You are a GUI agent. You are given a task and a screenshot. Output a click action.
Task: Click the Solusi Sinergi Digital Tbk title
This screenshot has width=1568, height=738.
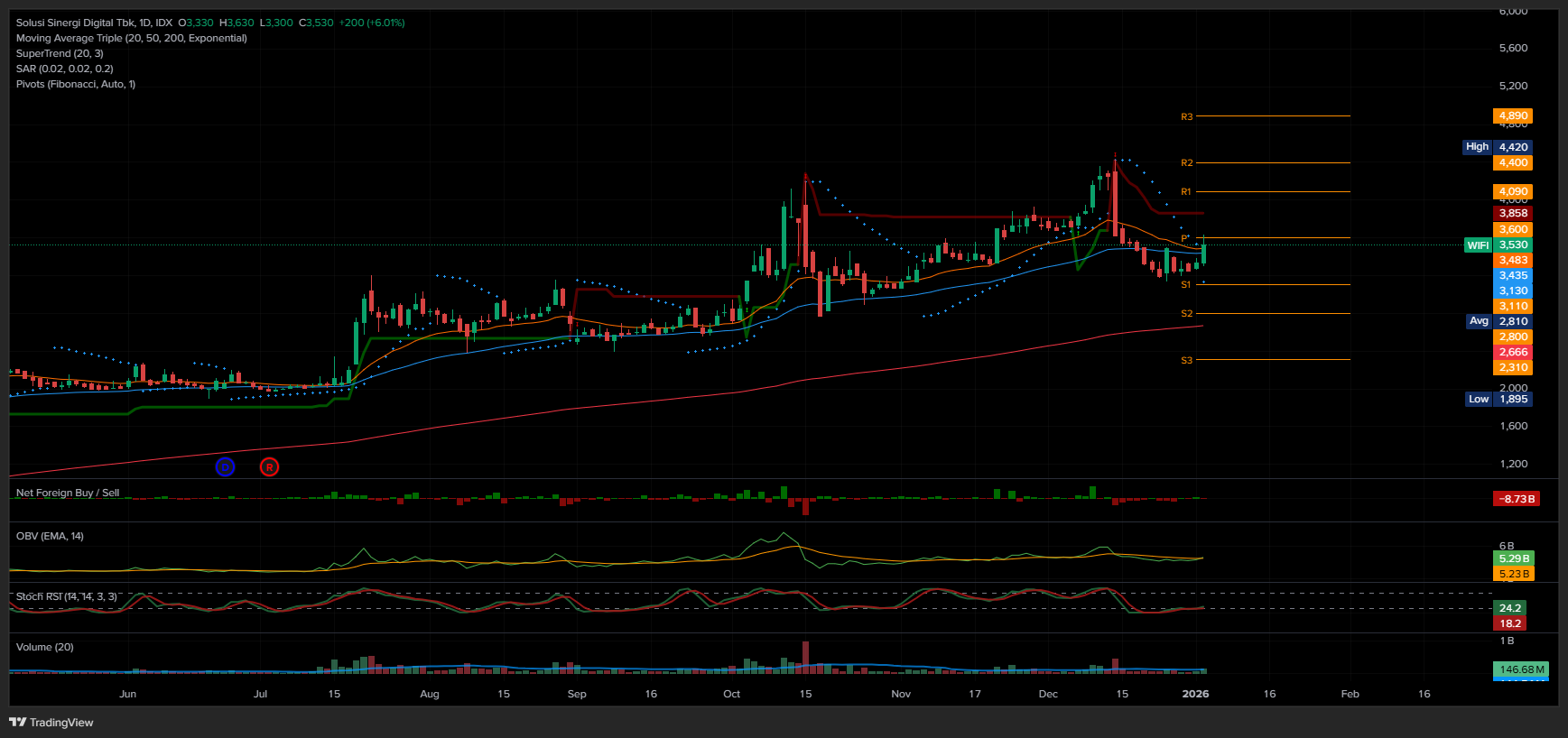[x=94, y=23]
